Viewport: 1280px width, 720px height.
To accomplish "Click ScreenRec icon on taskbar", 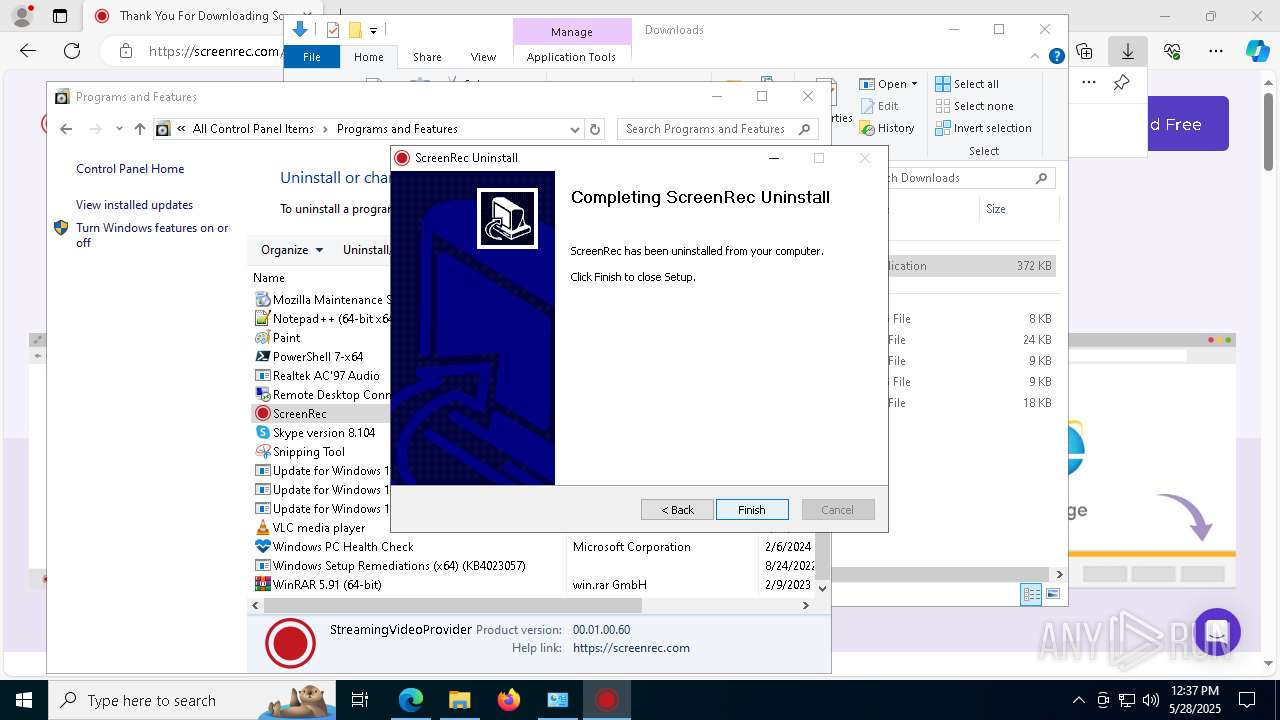I will click(x=606, y=700).
